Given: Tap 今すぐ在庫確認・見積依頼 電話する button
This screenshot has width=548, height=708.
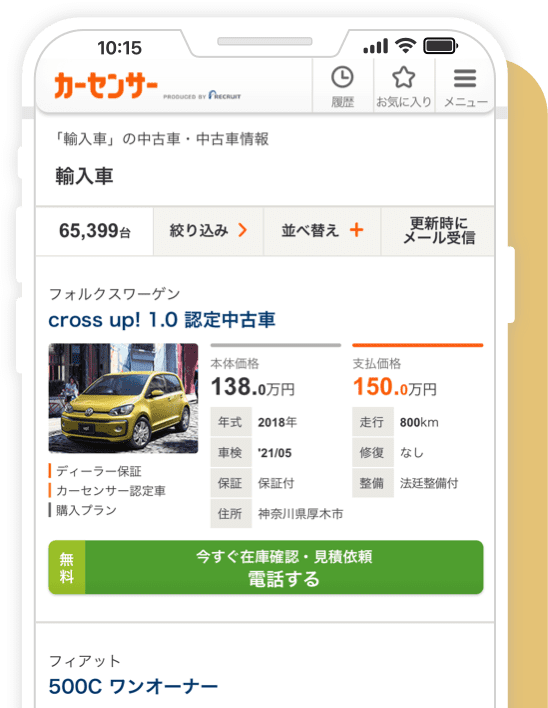Looking at the screenshot, I should 266,567.
